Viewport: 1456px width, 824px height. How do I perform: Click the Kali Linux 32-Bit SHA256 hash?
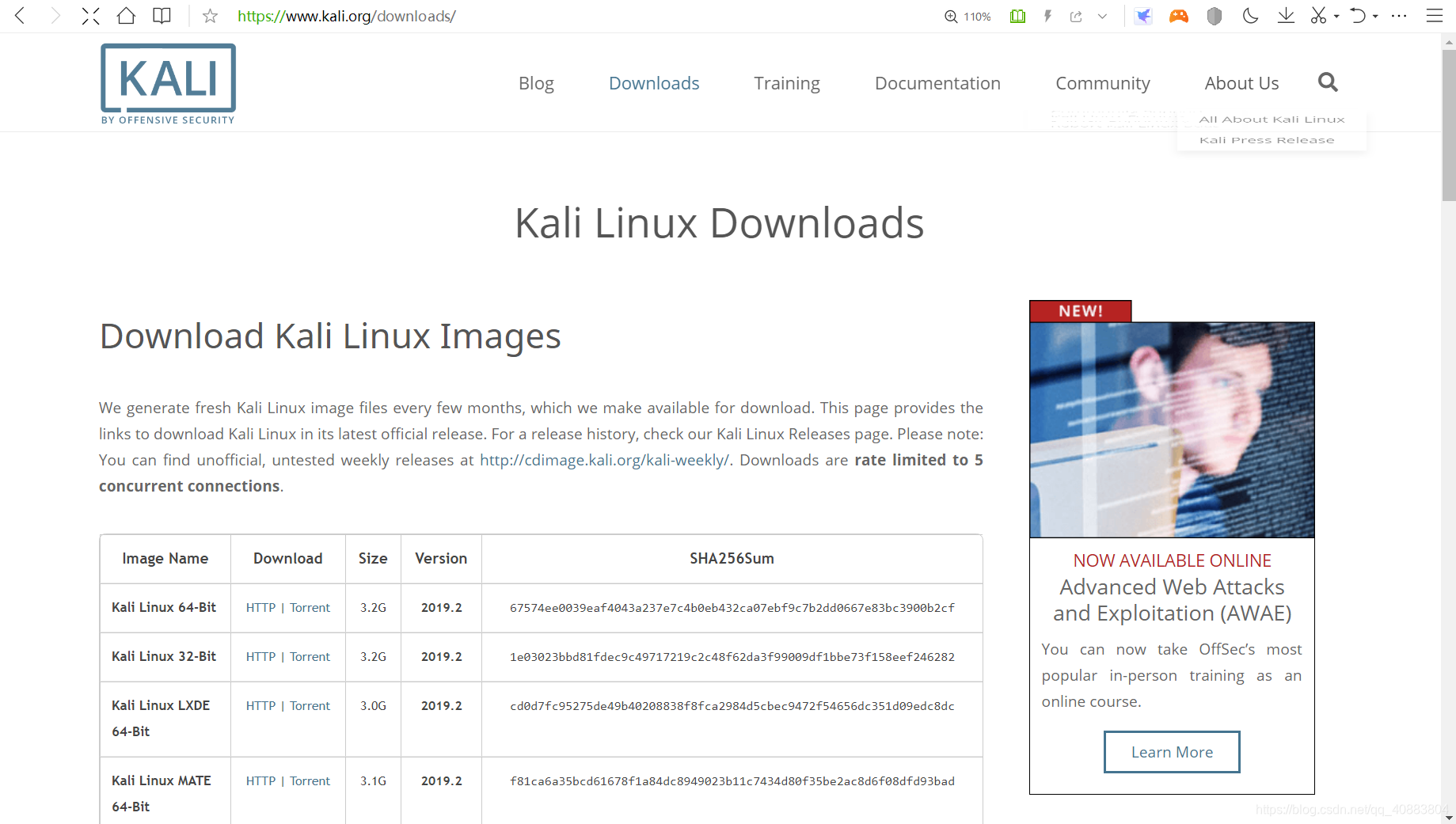pos(732,657)
